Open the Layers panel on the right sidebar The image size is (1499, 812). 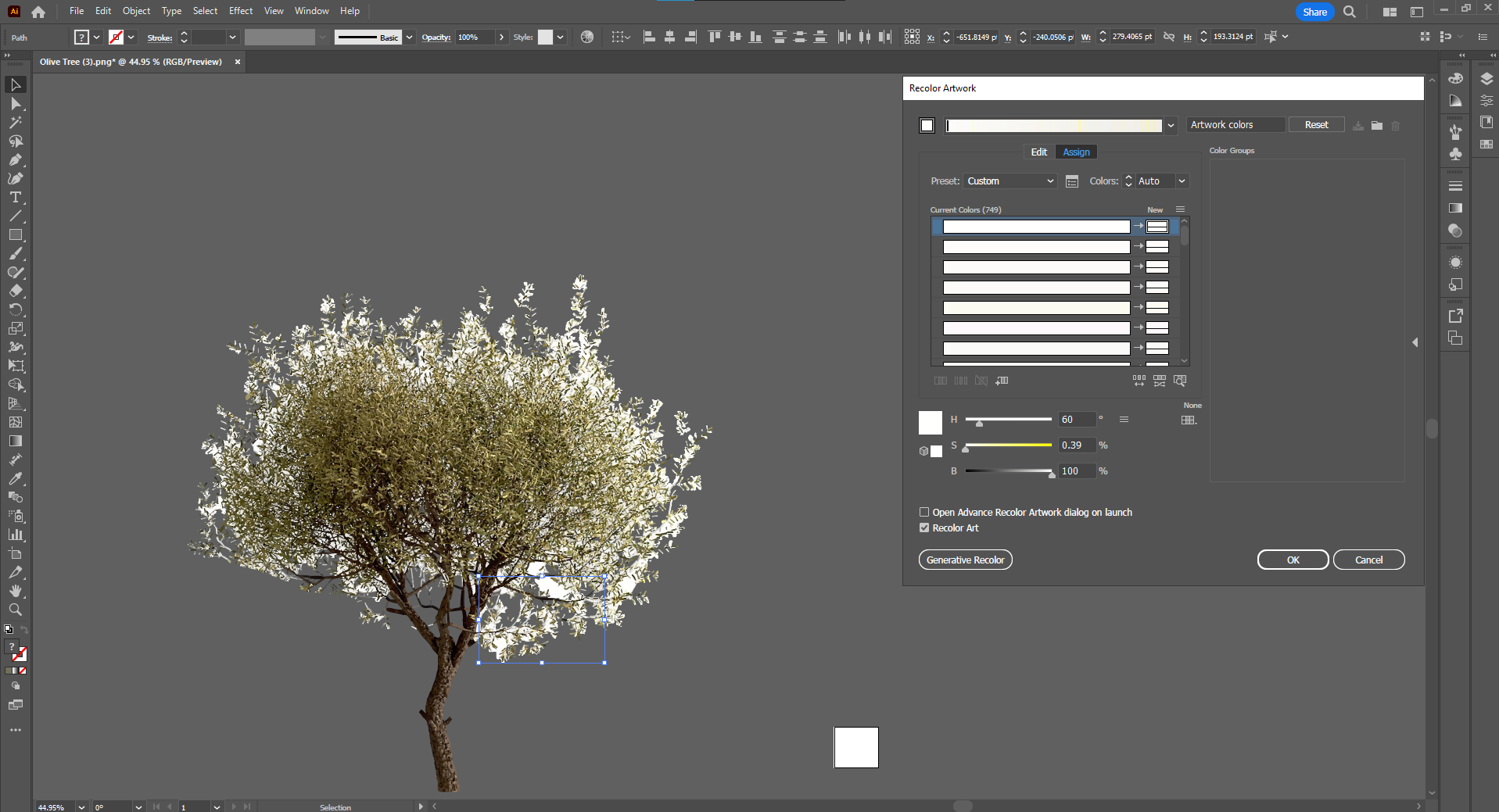[1487, 79]
